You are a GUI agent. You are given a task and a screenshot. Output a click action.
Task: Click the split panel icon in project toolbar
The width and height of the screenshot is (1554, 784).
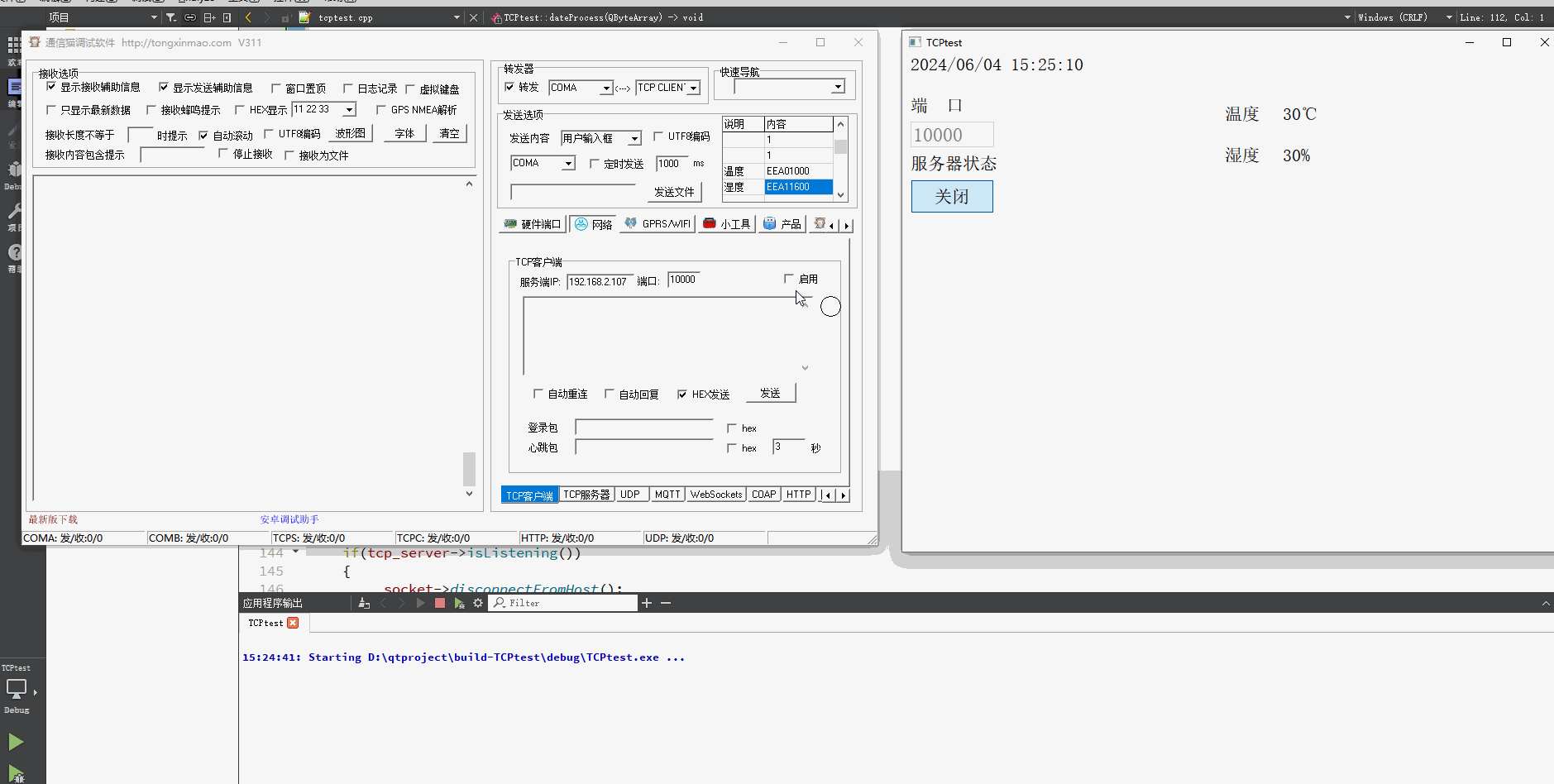coord(209,17)
